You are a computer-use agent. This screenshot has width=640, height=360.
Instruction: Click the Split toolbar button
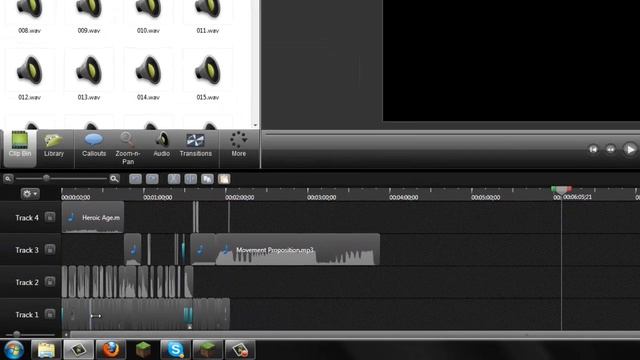tap(191, 179)
